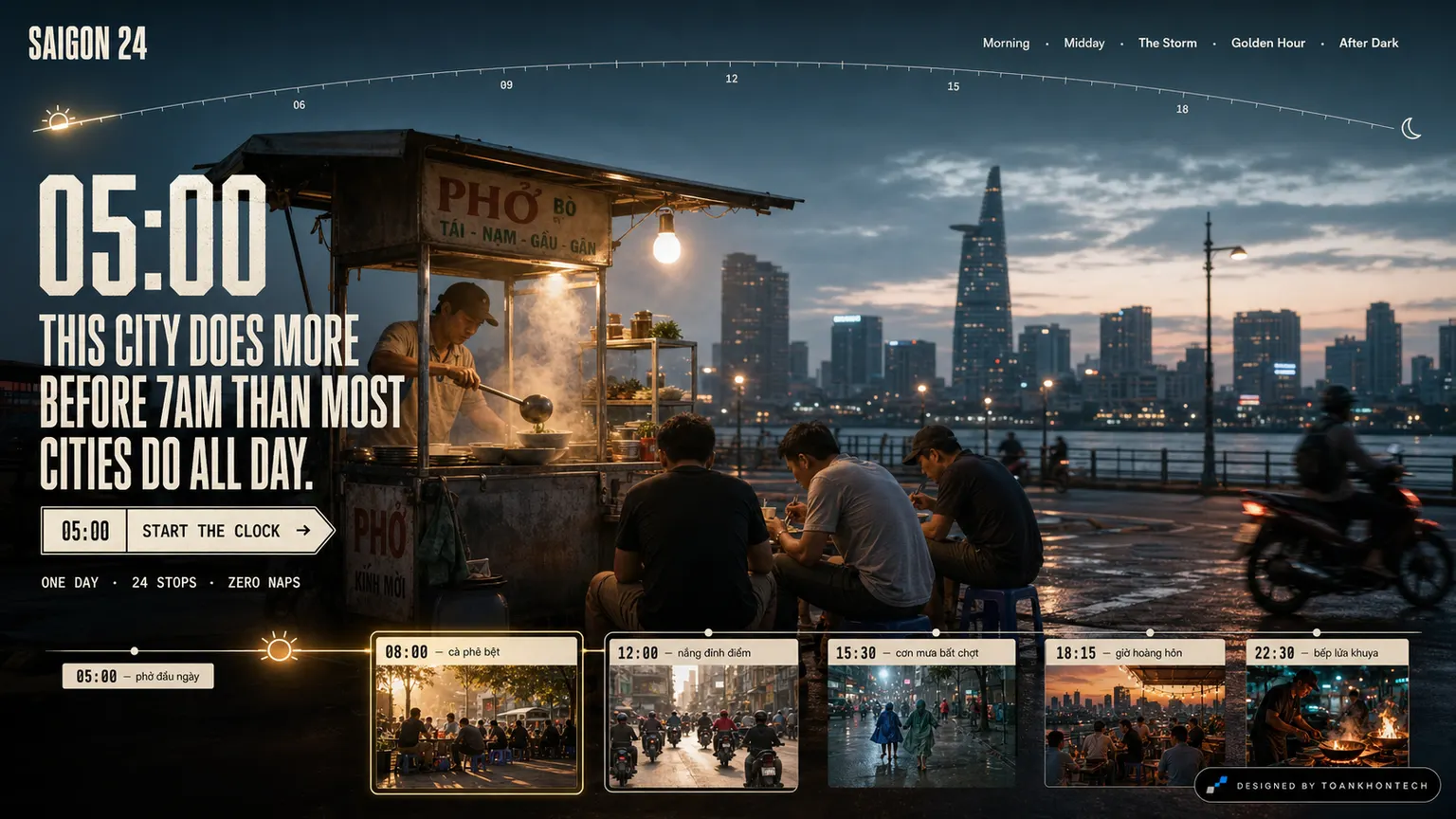Click the sunrise icon on the time arc
The height and width of the screenshot is (819, 1456).
click(58, 119)
